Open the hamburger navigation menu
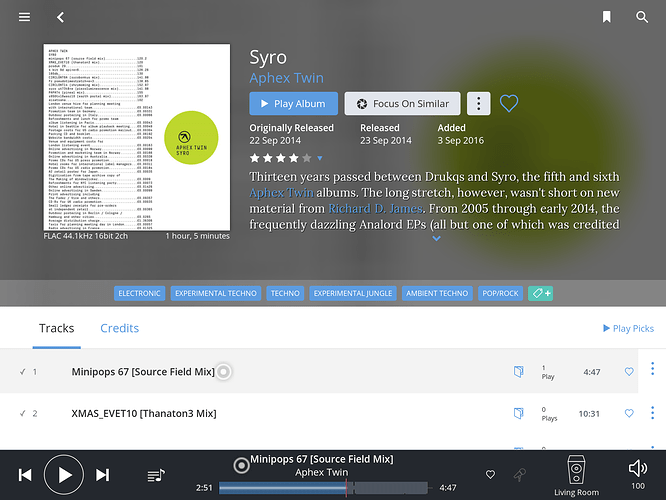 pos(24,17)
